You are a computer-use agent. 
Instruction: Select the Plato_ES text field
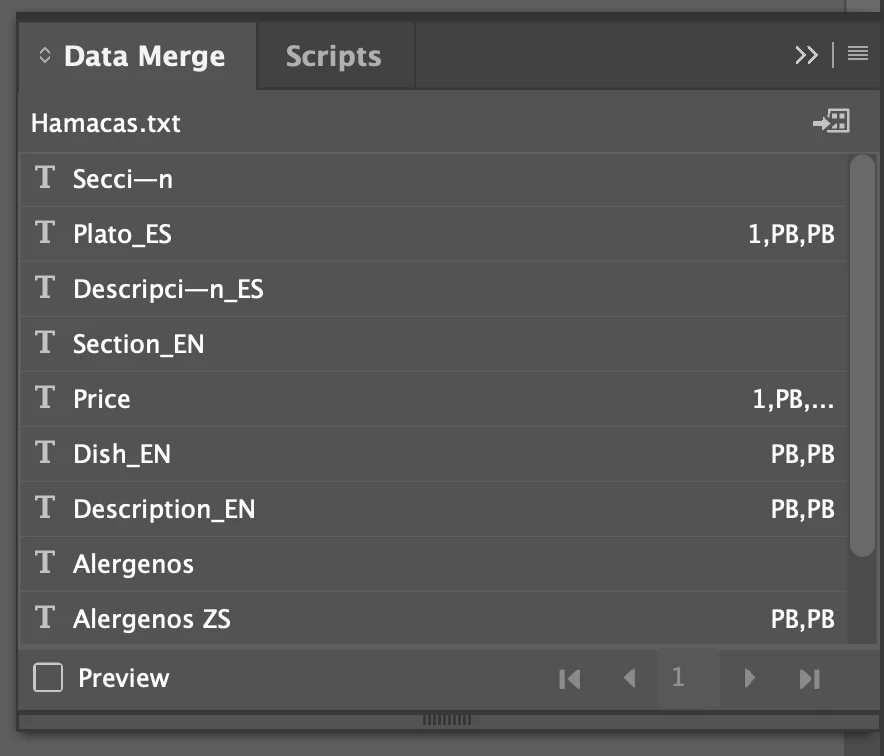434,234
